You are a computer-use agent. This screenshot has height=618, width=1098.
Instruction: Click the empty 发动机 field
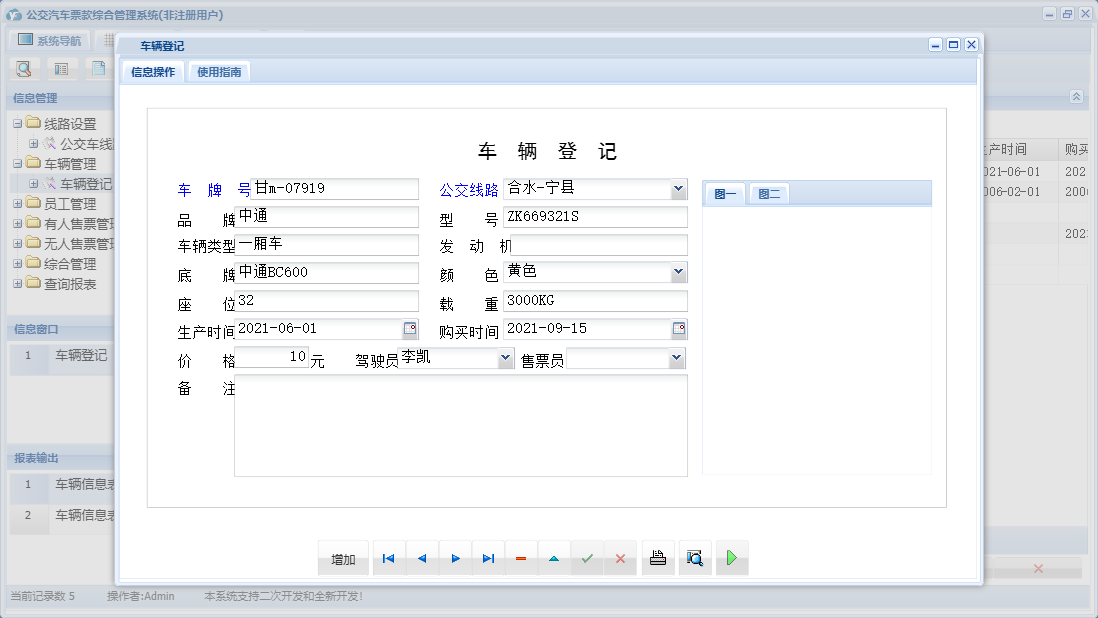tap(599, 245)
